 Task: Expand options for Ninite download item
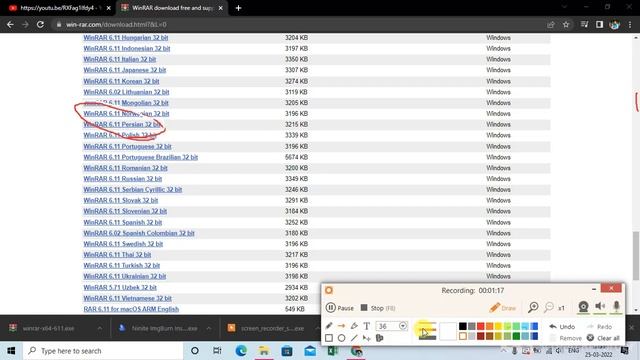pyautogui.click(x=209, y=328)
